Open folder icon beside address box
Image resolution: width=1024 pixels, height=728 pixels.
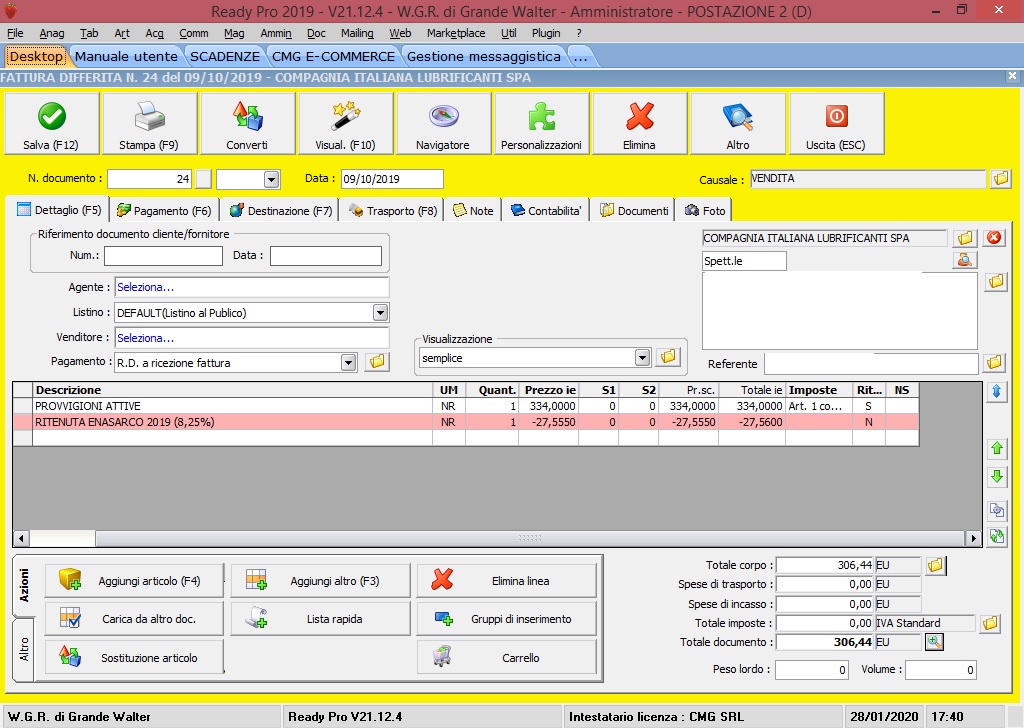(996, 281)
